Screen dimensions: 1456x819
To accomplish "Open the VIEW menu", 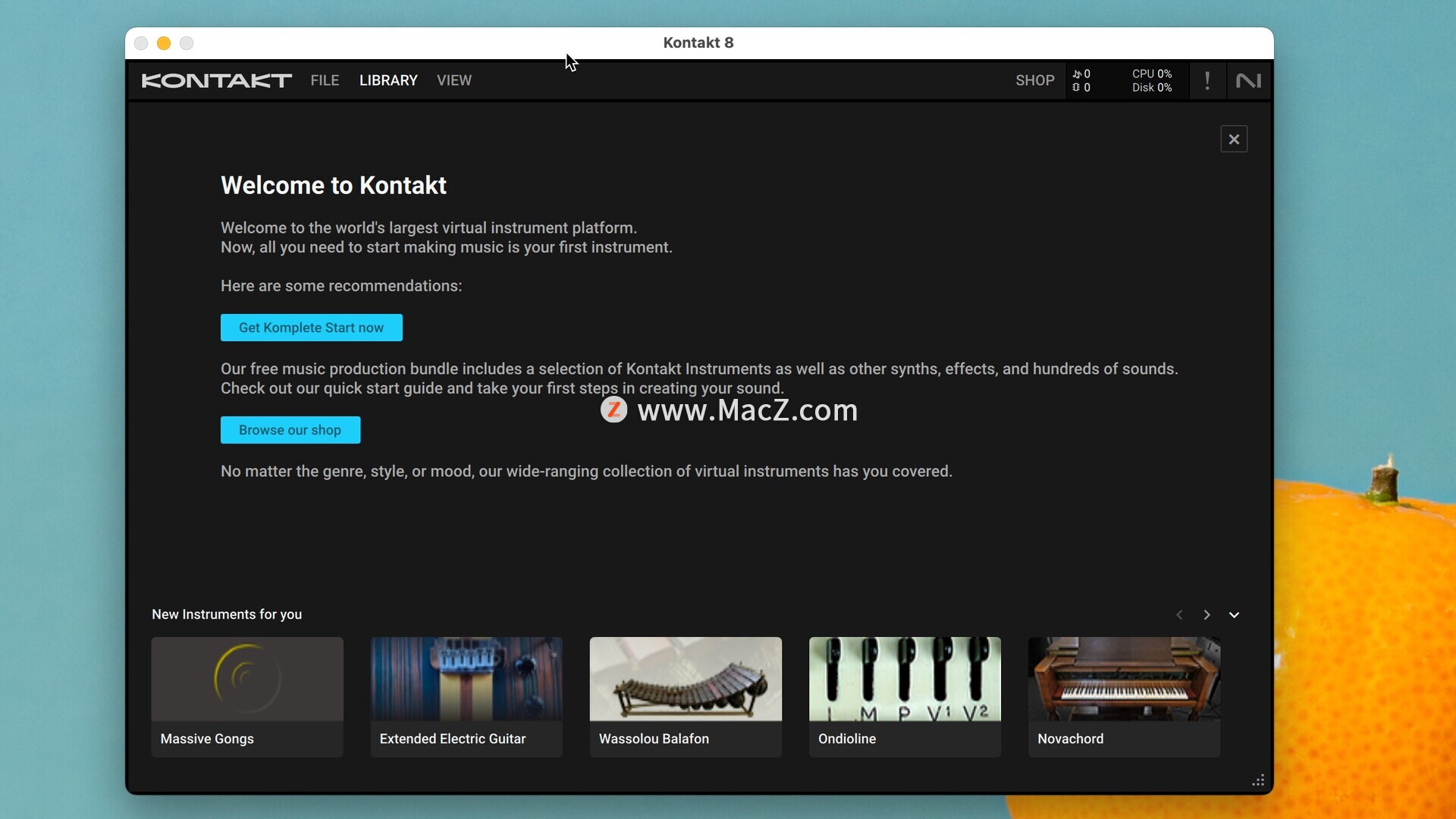I will (x=454, y=80).
